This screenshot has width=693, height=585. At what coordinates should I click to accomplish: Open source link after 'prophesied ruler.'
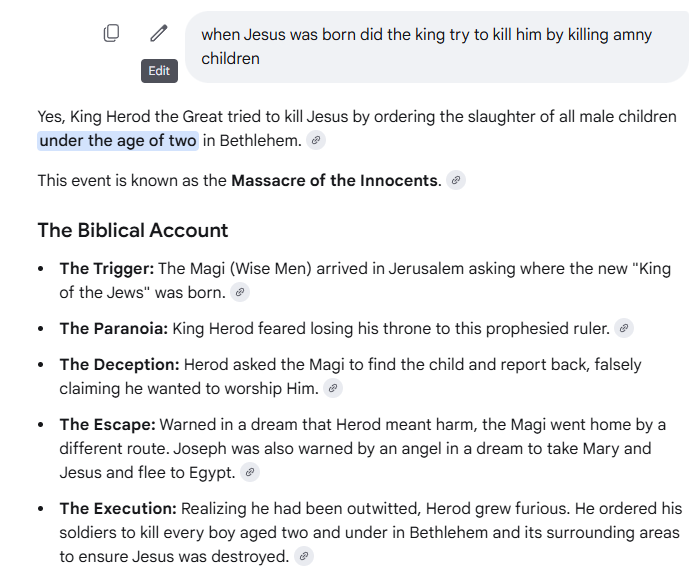click(624, 328)
